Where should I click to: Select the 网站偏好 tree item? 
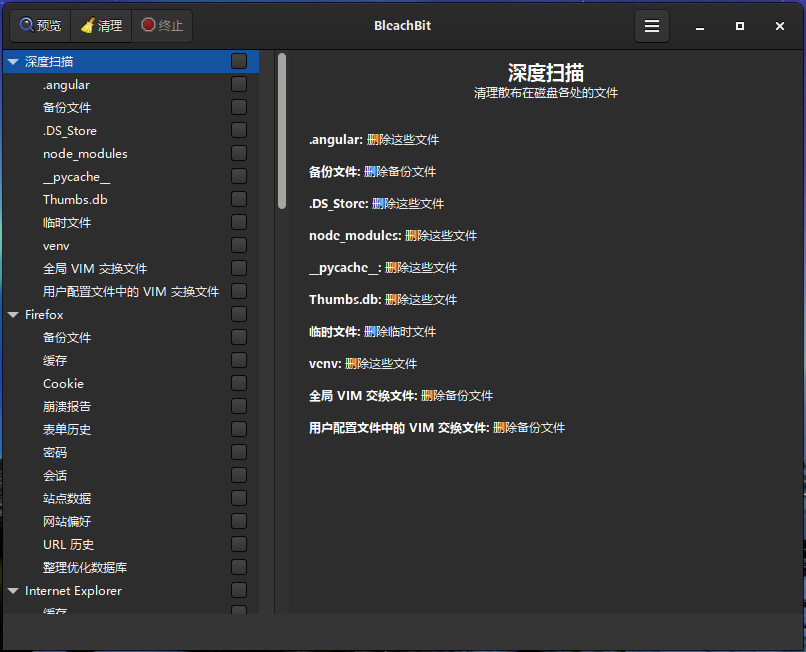pos(67,521)
